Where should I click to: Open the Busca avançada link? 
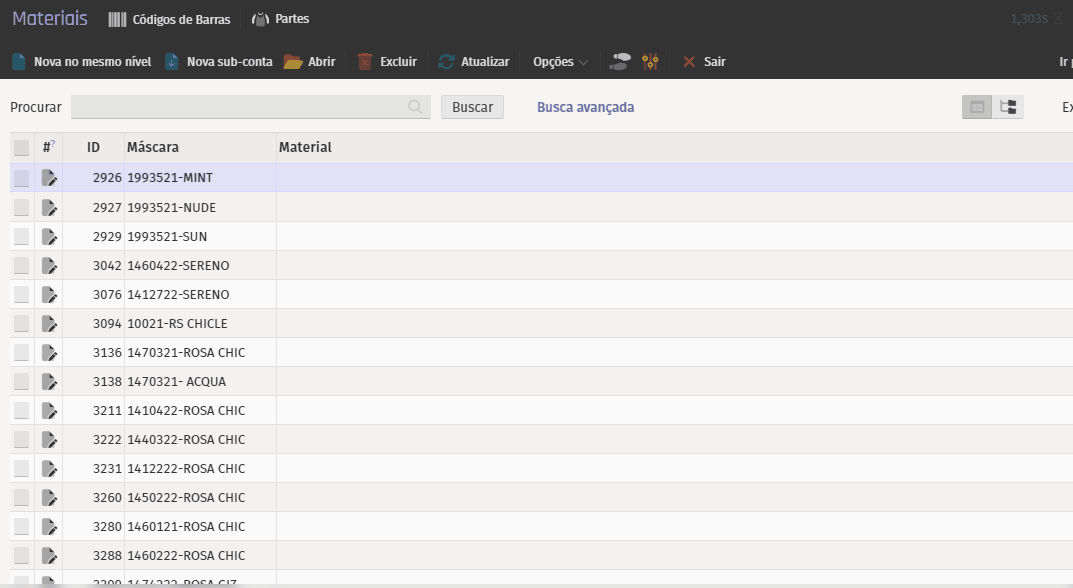[585, 107]
